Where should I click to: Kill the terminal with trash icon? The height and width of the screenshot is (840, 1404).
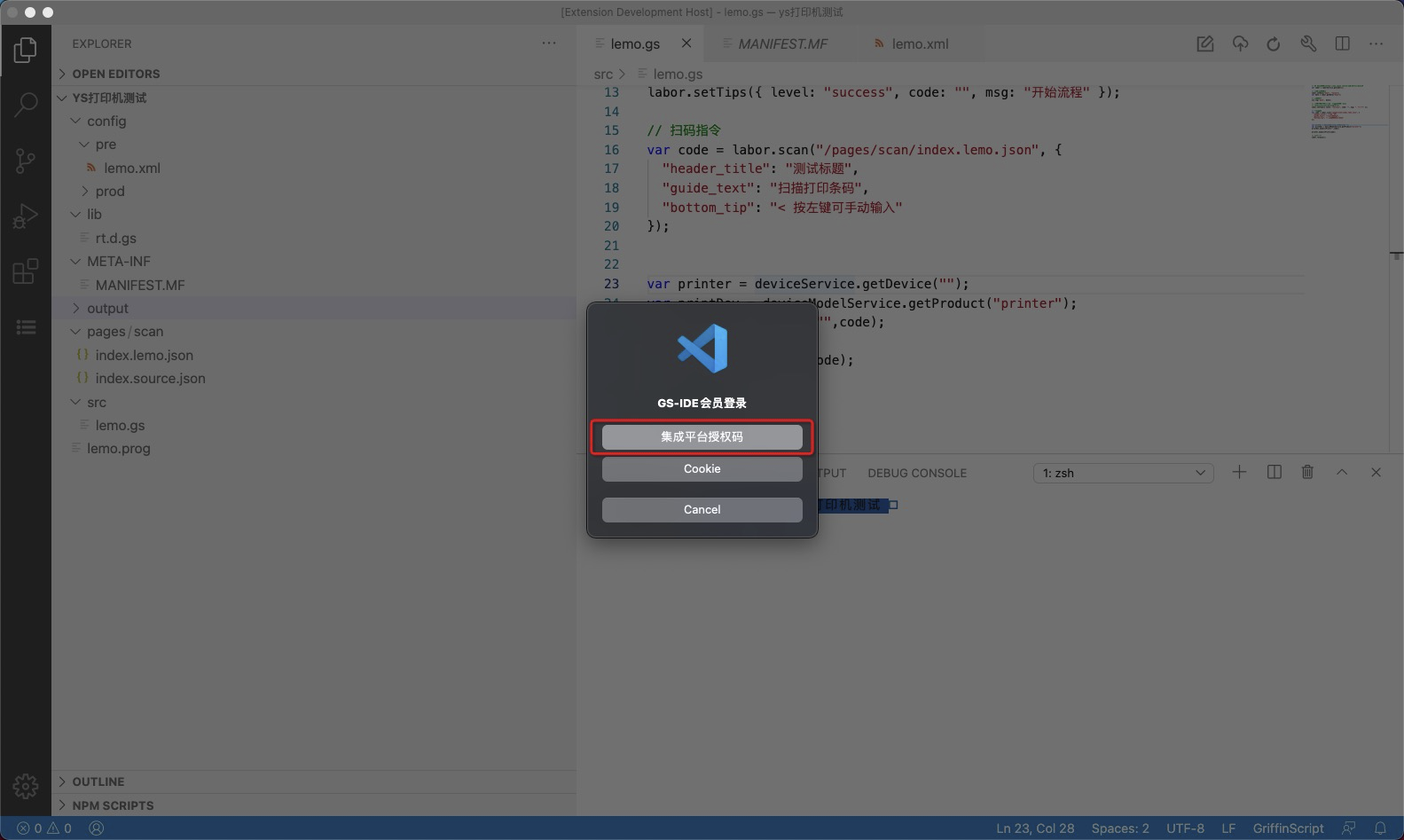[1307, 472]
